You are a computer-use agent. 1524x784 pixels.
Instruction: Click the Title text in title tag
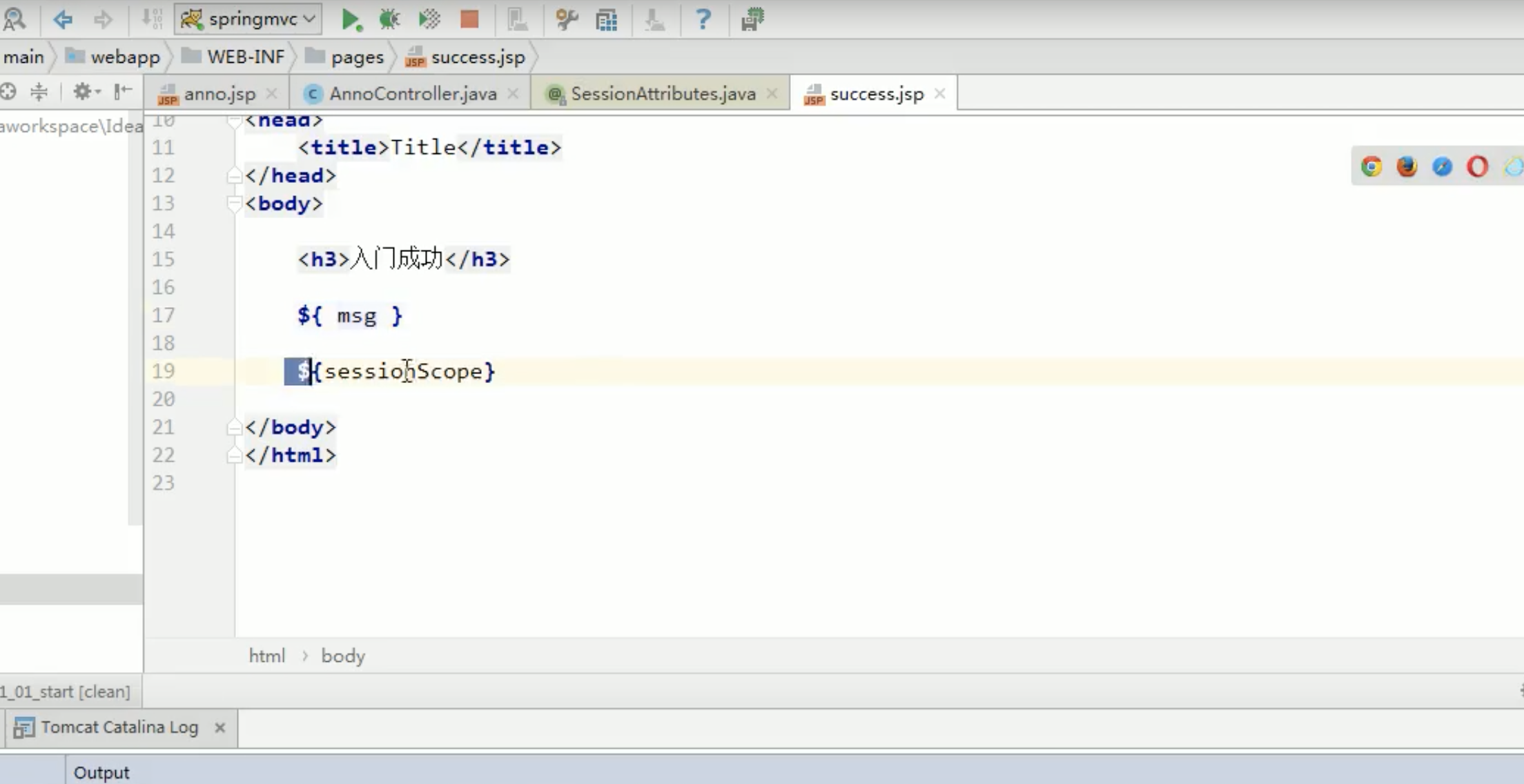click(423, 147)
